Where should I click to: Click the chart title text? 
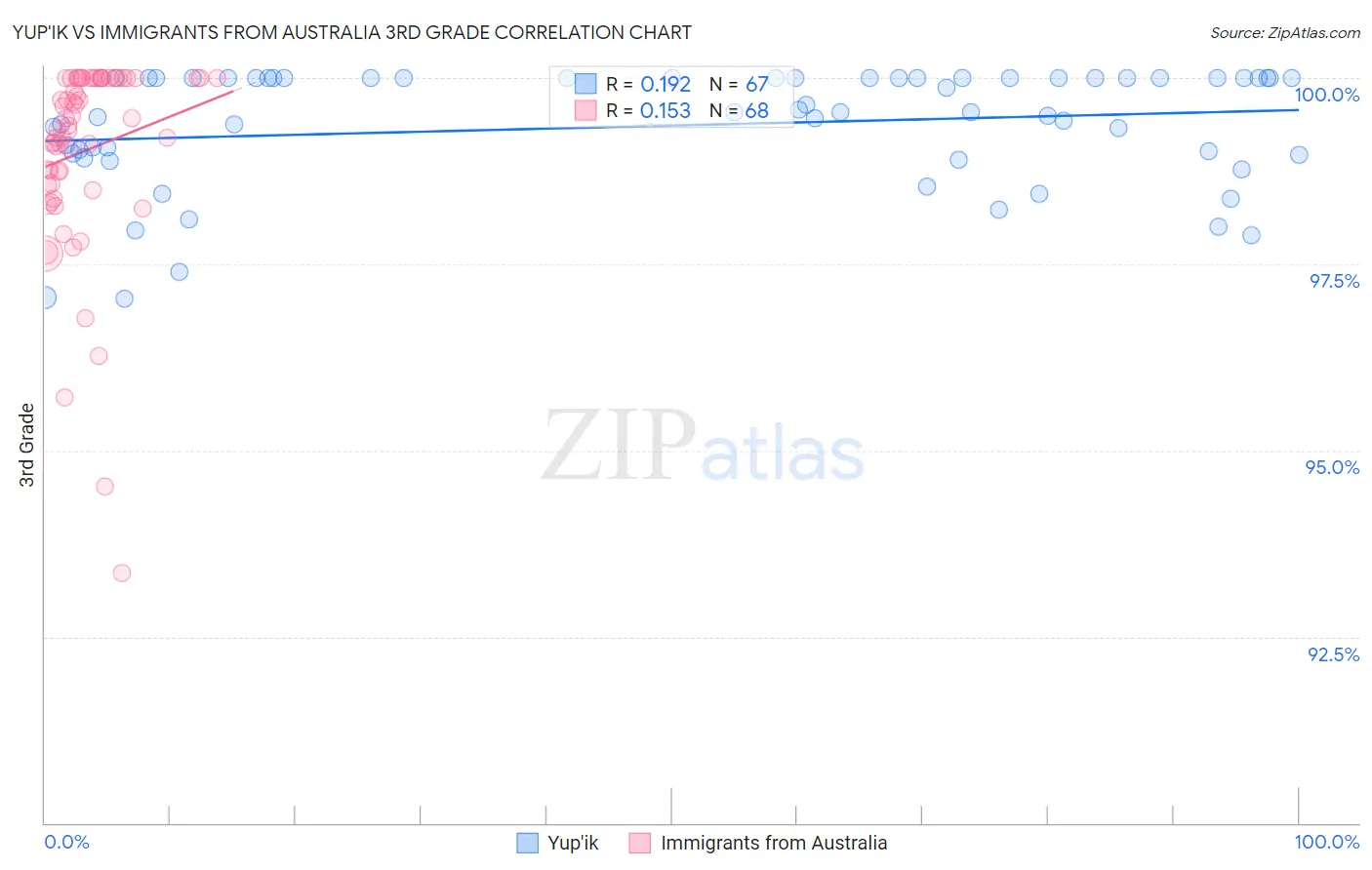click(352, 33)
